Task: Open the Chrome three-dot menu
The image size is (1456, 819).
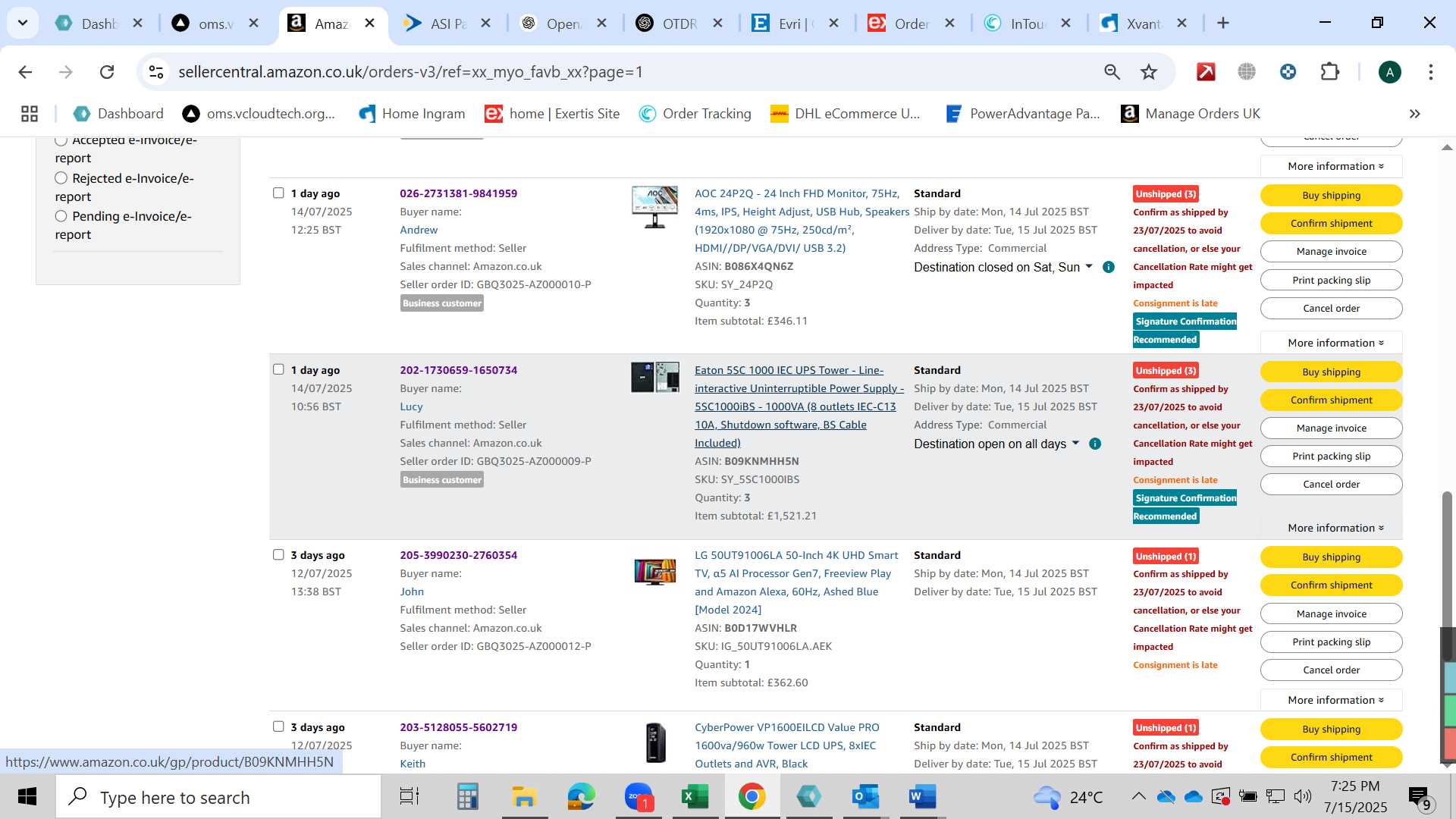Action: 1430,72
